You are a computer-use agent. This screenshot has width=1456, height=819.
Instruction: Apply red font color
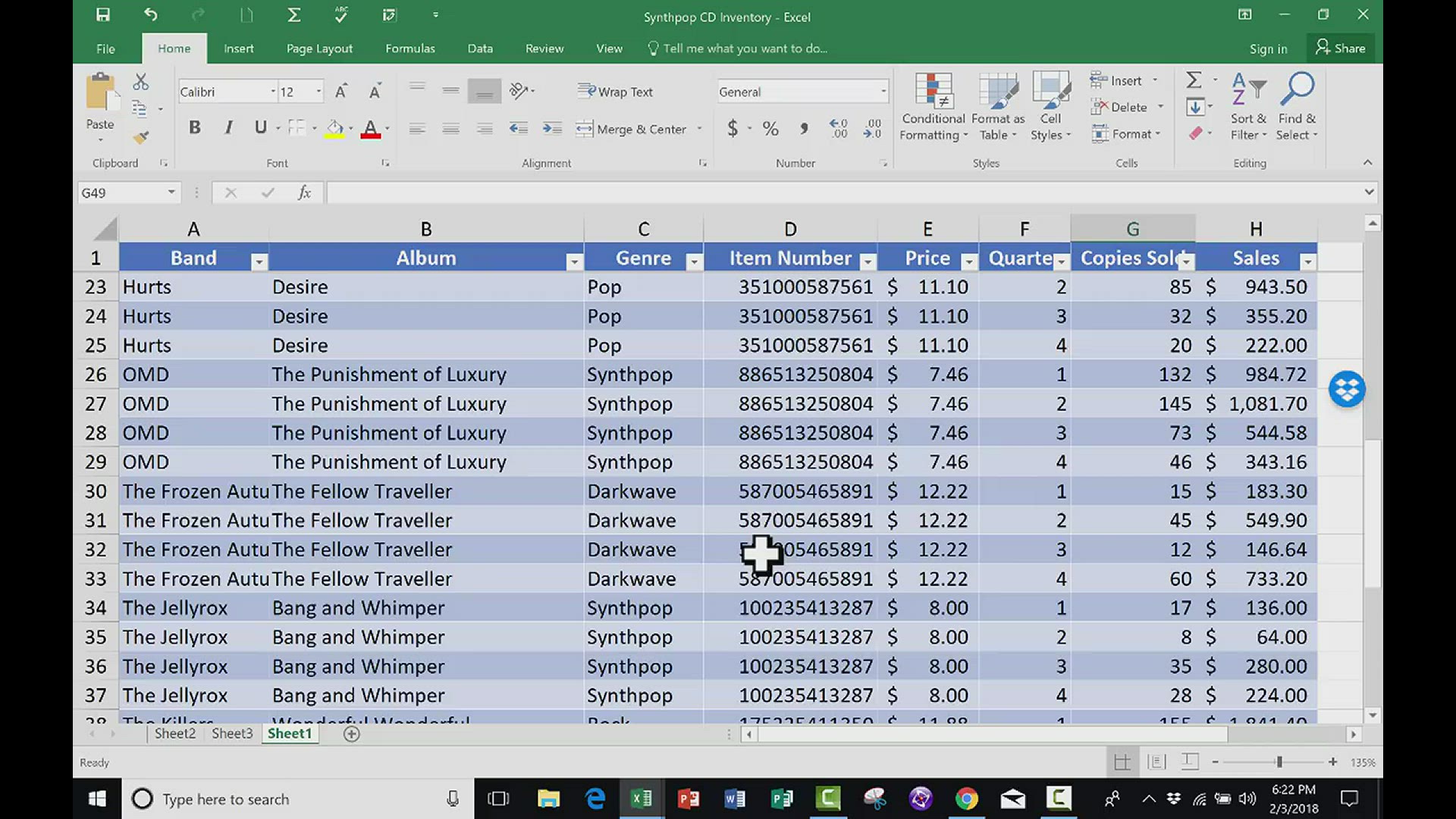point(370,129)
